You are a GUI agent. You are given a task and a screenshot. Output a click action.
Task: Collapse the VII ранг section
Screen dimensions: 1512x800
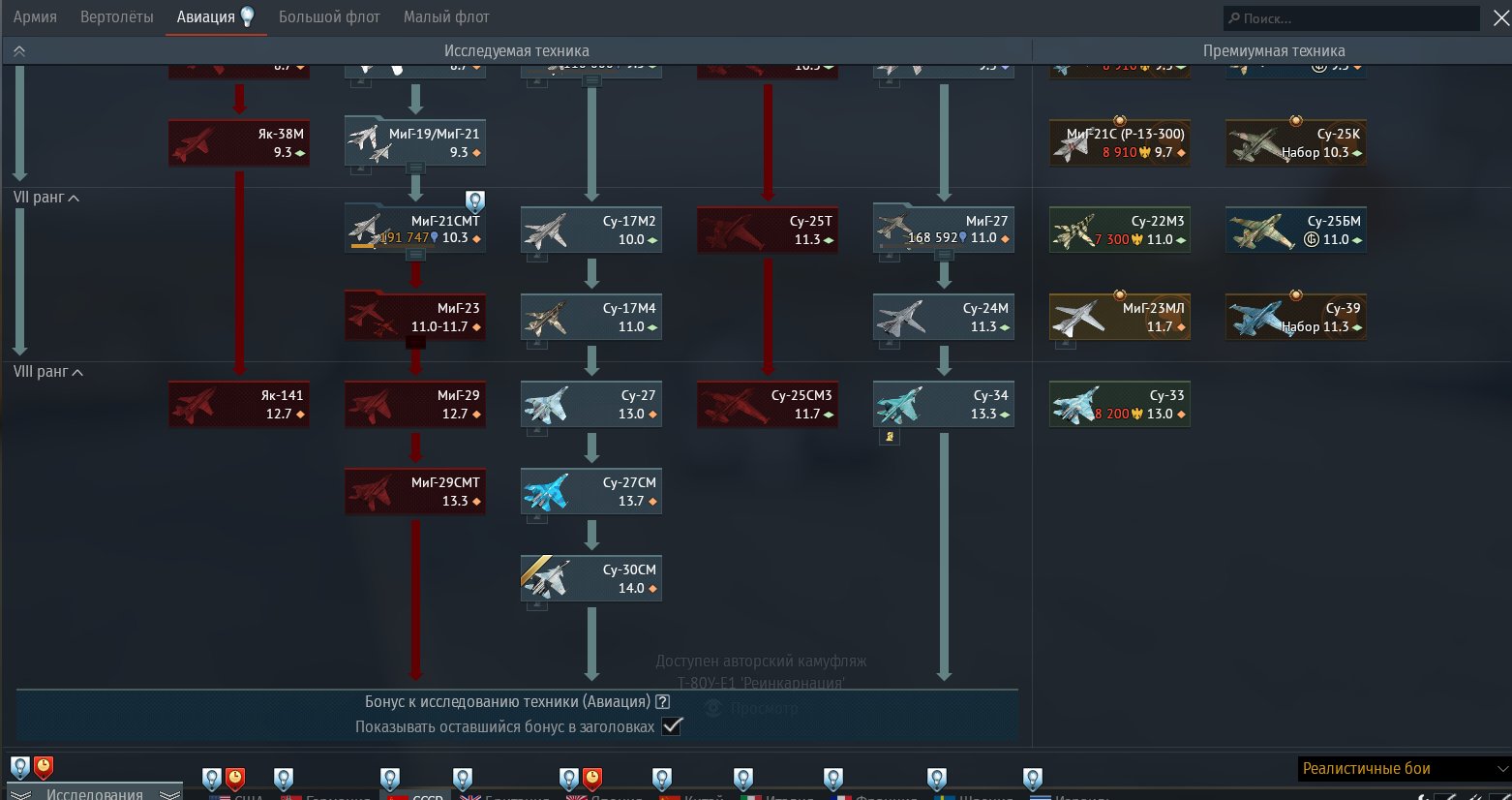tap(45, 198)
